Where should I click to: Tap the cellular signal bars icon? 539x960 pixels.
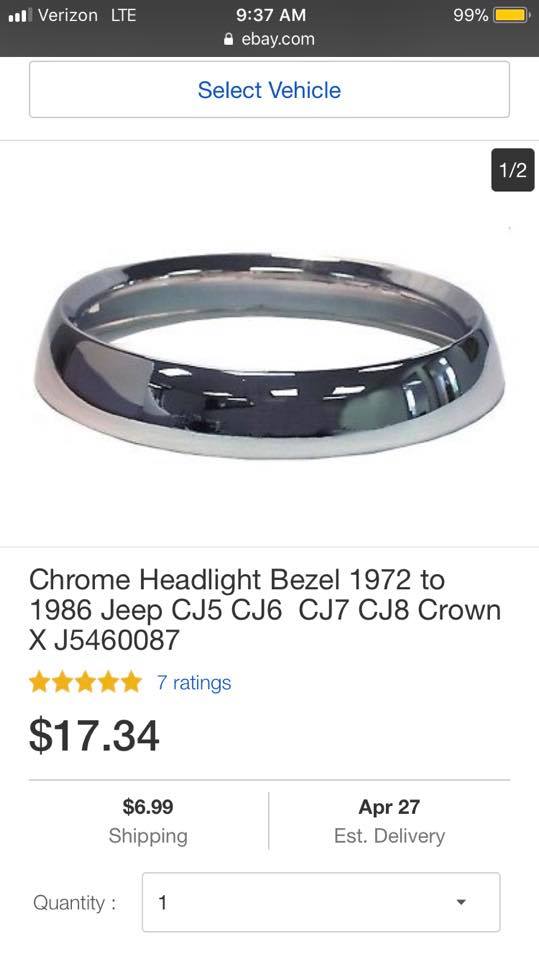click(20, 15)
